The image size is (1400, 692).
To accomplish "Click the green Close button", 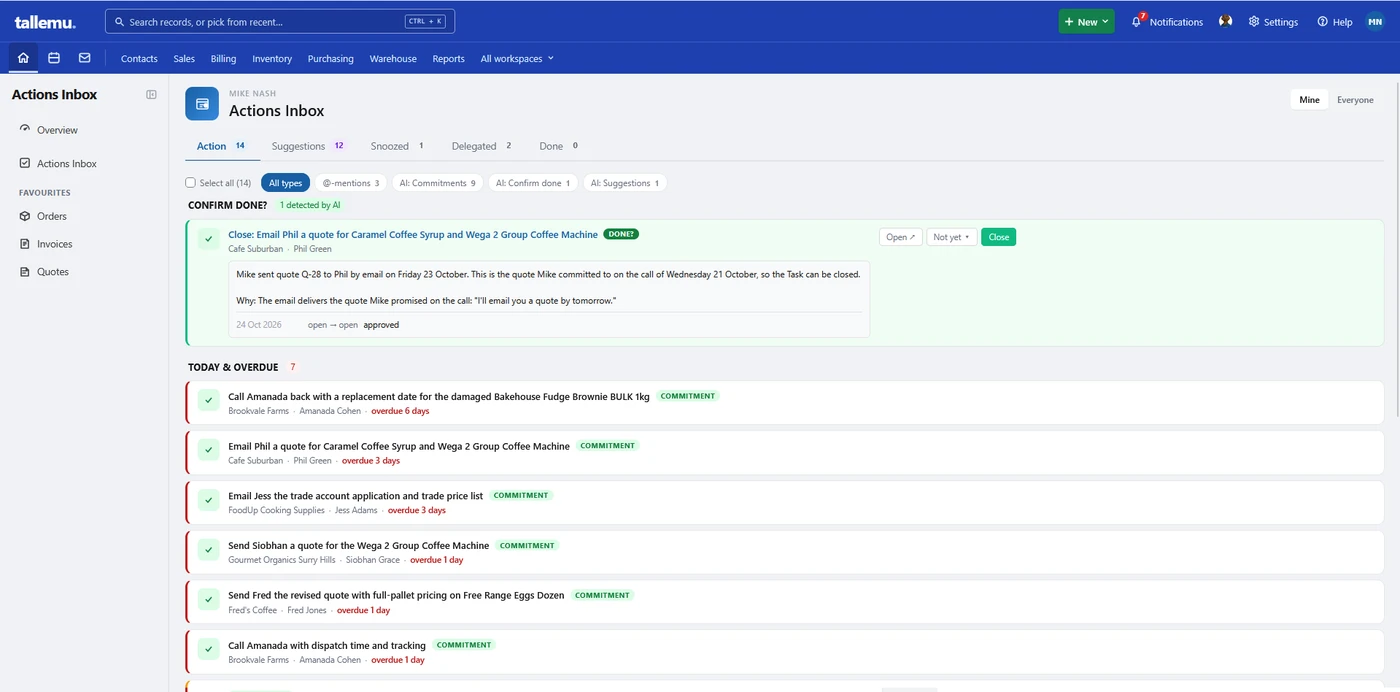I will click(998, 237).
